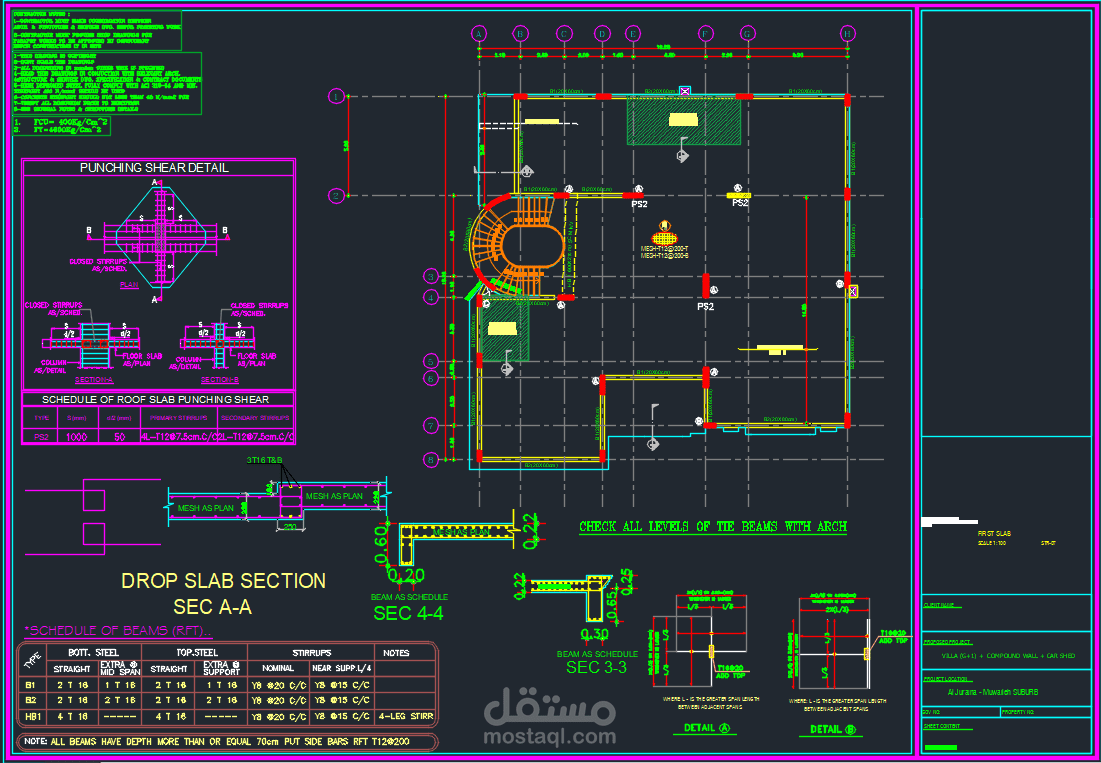
Task: Select grid bubble 'E' at top
Action: [633, 33]
